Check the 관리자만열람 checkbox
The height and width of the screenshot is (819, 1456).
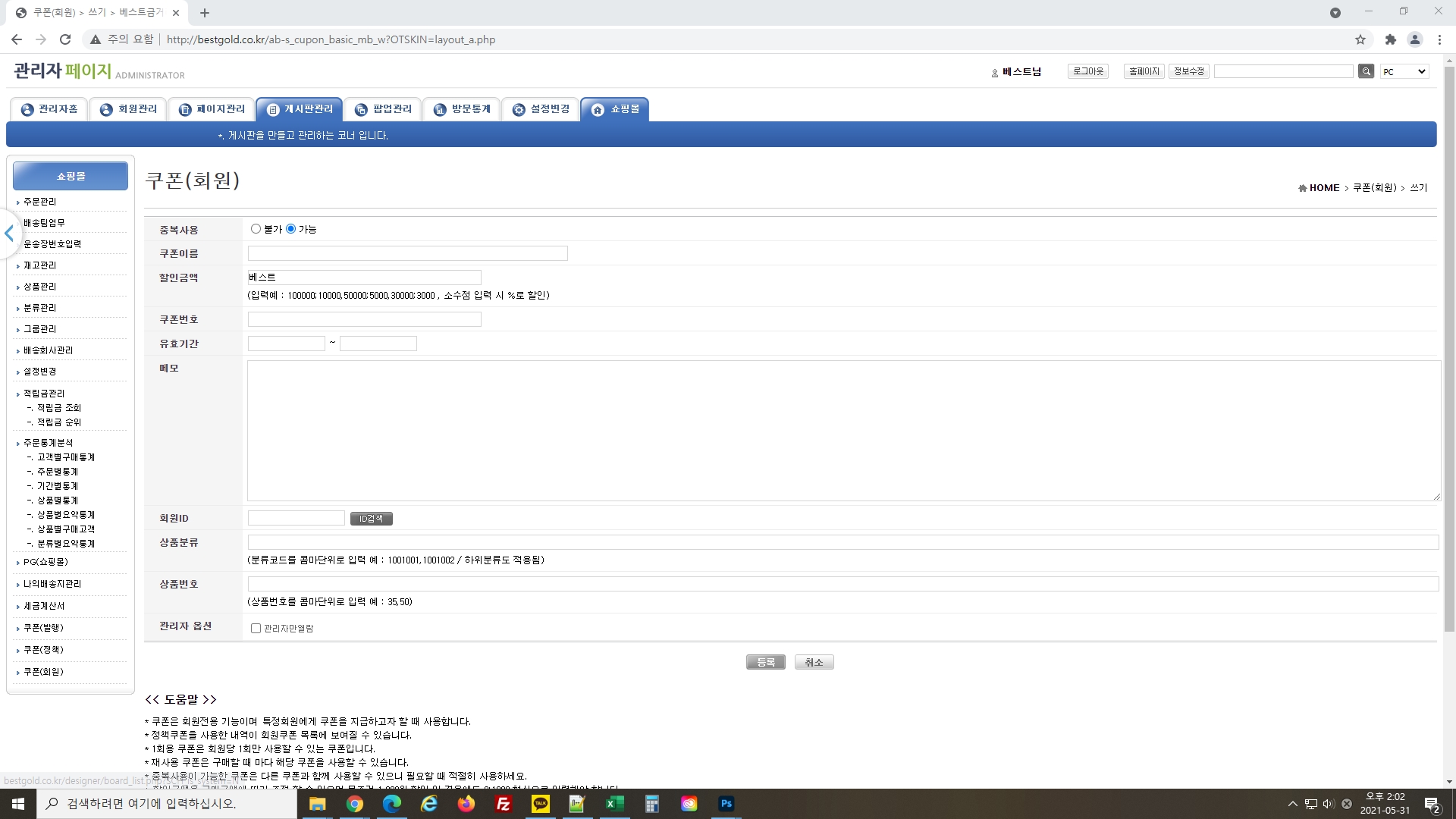(x=256, y=629)
